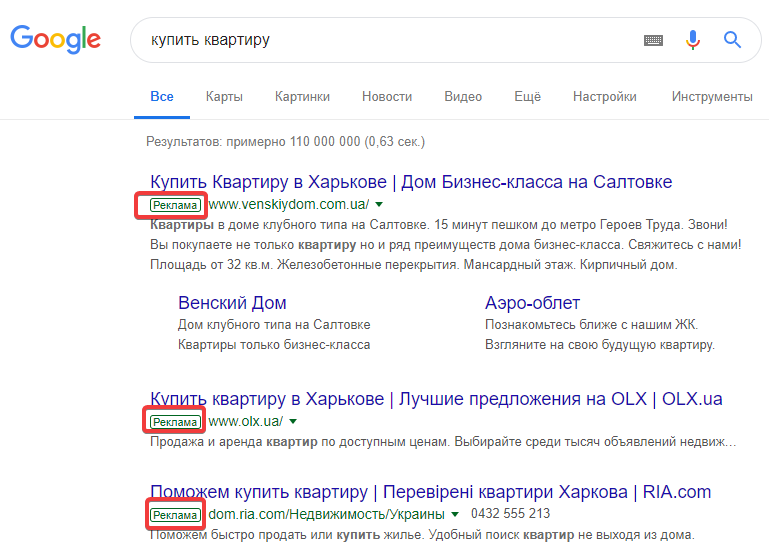Open the Аэро-облет sitelink
The image size is (769, 560).
(x=533, y=303)
